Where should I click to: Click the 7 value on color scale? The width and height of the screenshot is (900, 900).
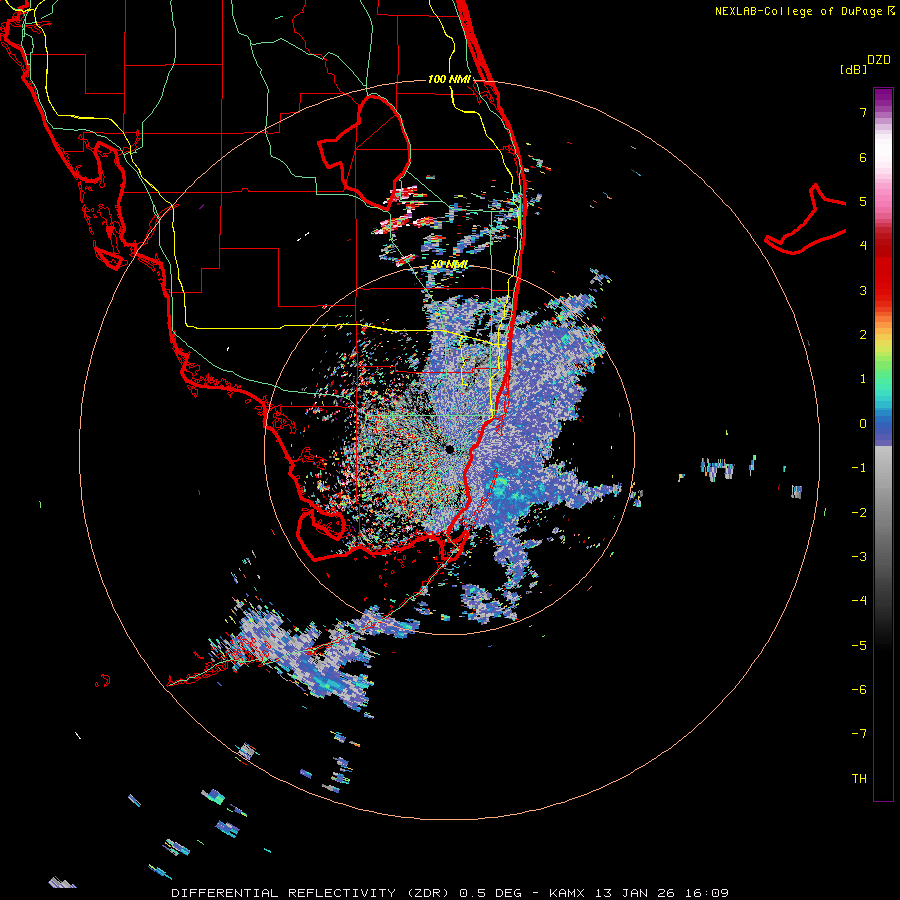pos(863,112)
